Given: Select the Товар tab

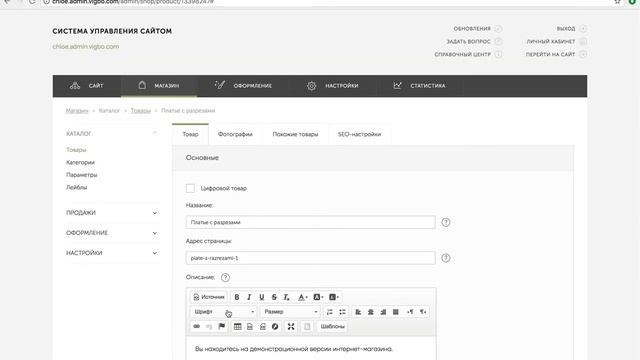Looking at the screenshot, I should [x=190, y=134].
